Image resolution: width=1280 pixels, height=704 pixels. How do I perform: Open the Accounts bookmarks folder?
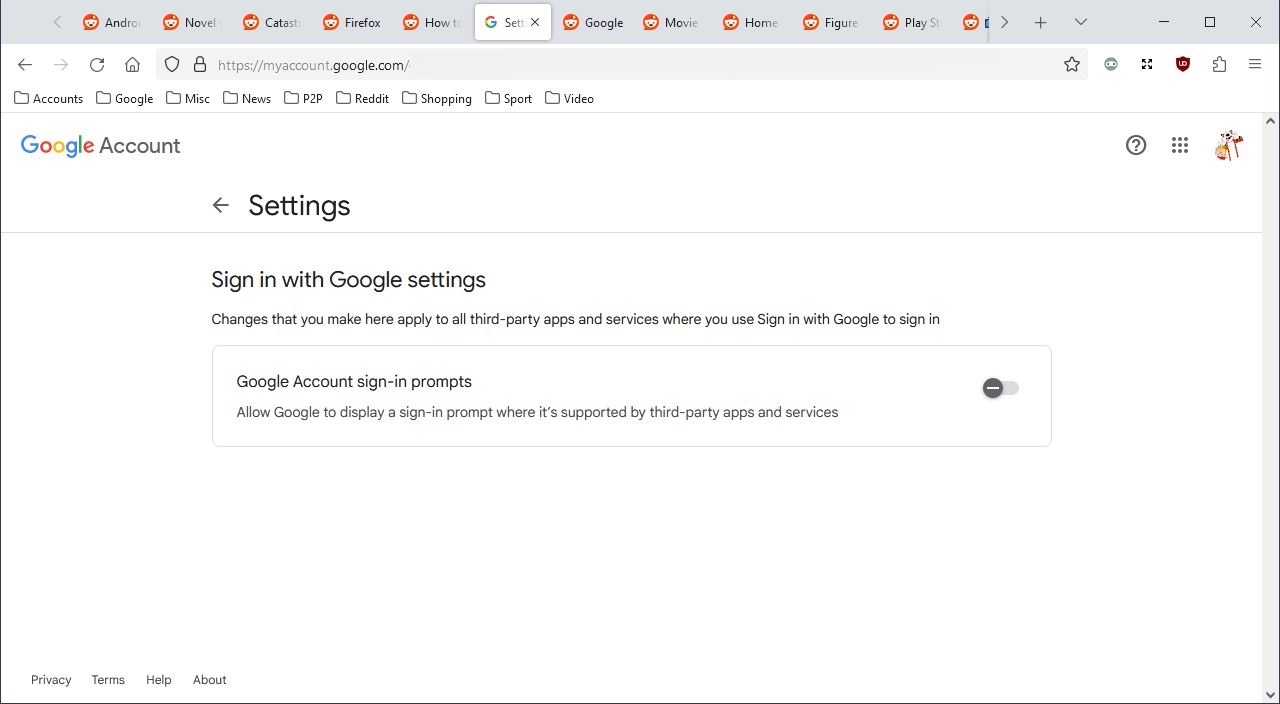49,98
